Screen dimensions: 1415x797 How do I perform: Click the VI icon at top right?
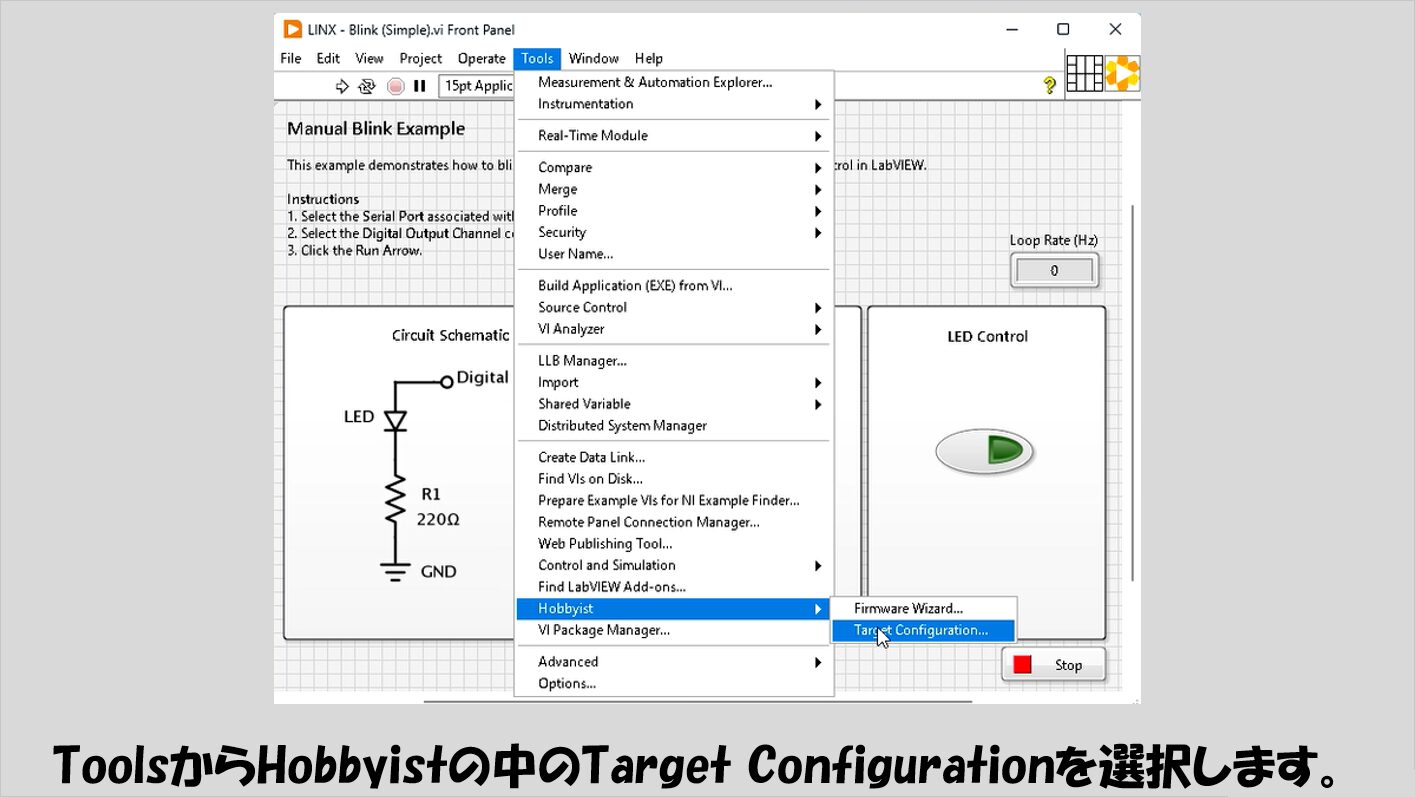(x=1122, y=73)
